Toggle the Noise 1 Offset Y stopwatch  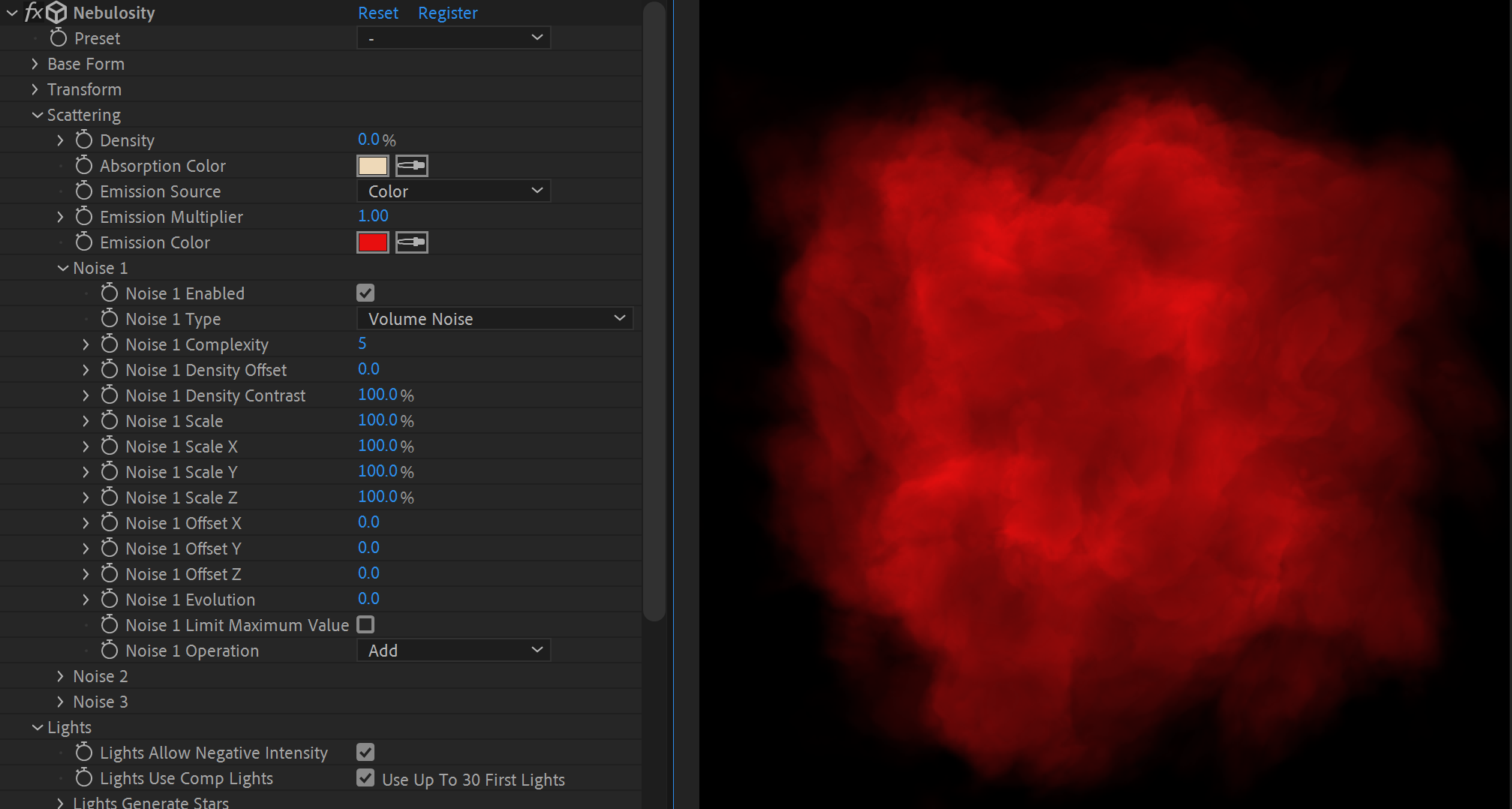110,548
